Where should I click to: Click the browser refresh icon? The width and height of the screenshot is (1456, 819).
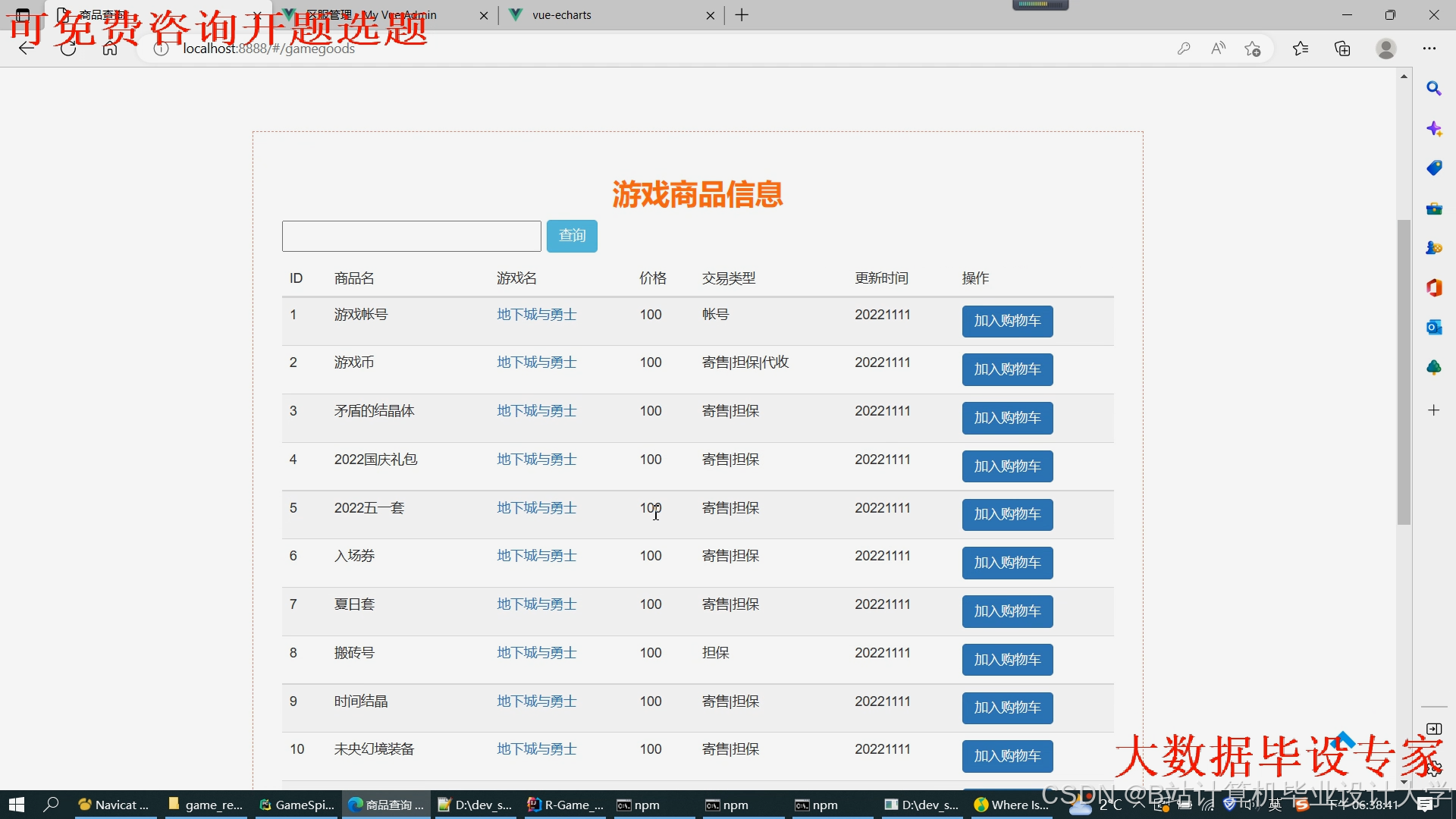coord(68,49)
